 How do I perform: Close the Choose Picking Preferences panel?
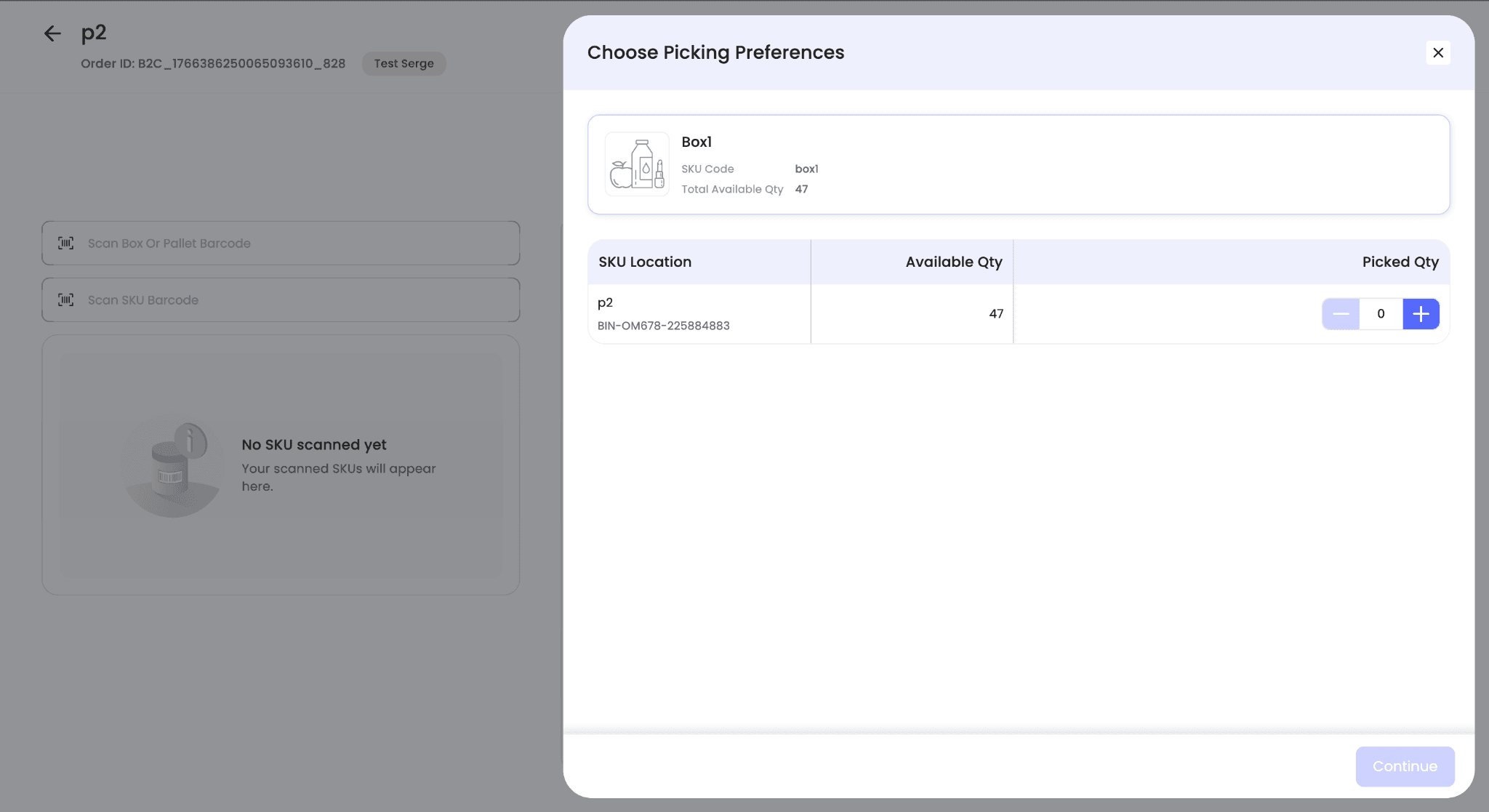pyautogui.click(x=1437, y=52)
